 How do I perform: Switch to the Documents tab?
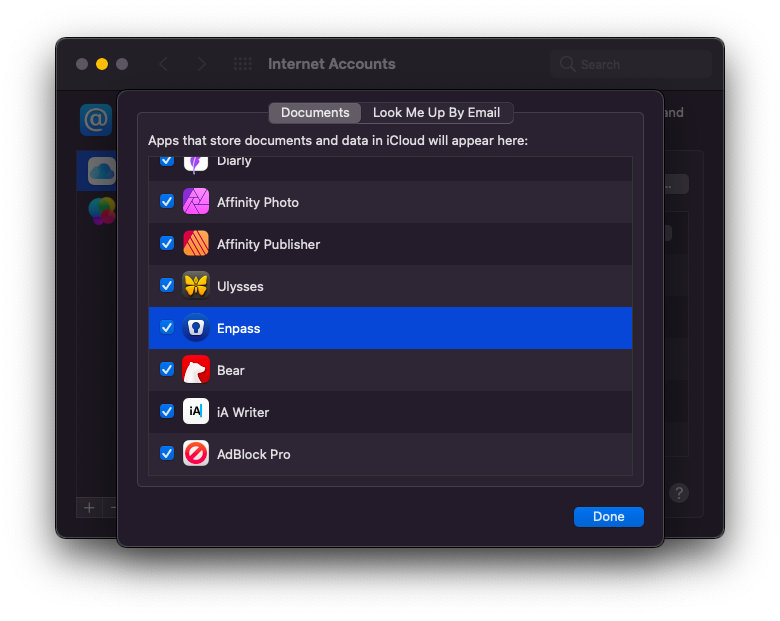[x=315, y=113]
